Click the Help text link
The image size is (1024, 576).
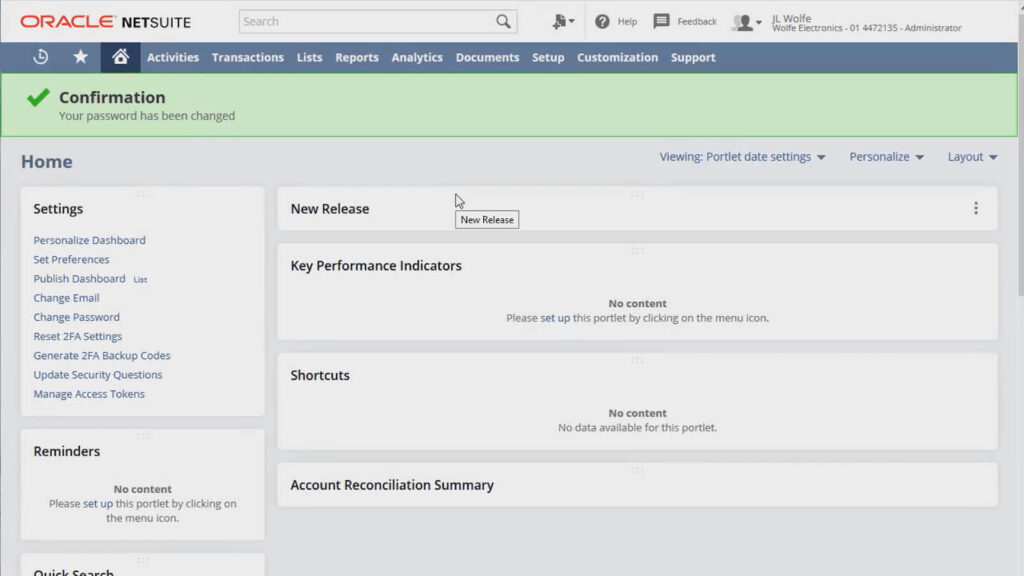click(x=627, y=22)
